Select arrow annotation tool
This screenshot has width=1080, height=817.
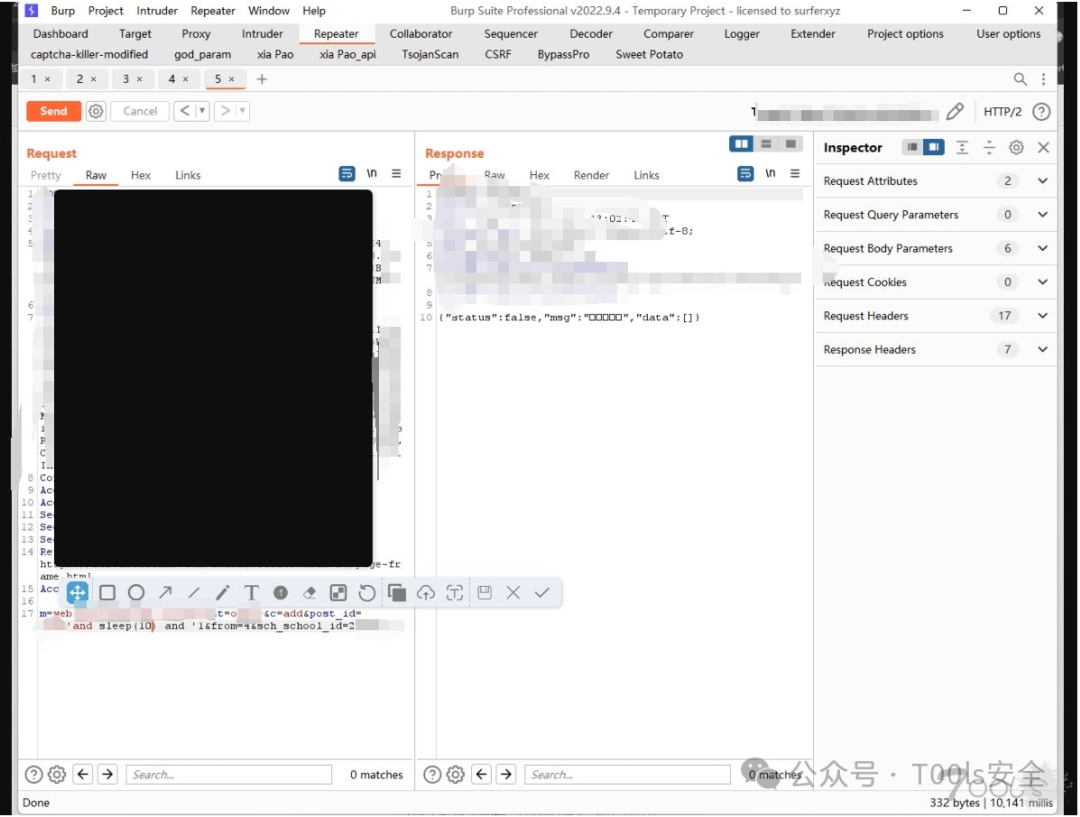[165, 593]
